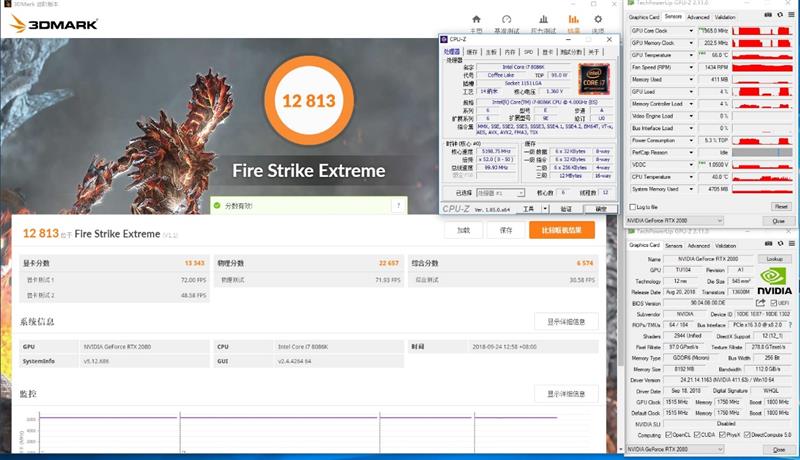
Task: Open hamburger menu in Sensors GPU-Z window
Action: (x=791, y=15)
